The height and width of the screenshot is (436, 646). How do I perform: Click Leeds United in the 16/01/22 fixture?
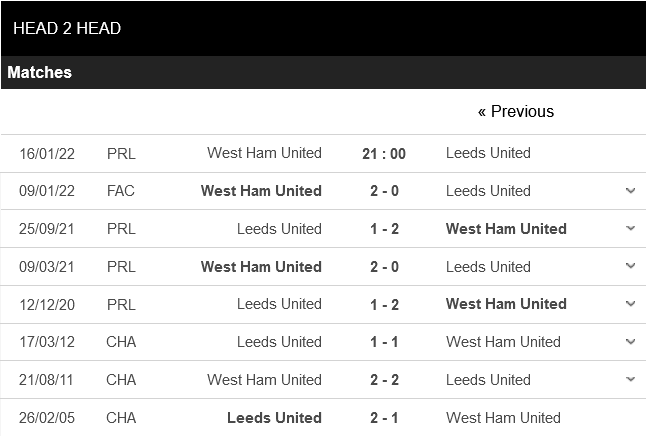488,153
